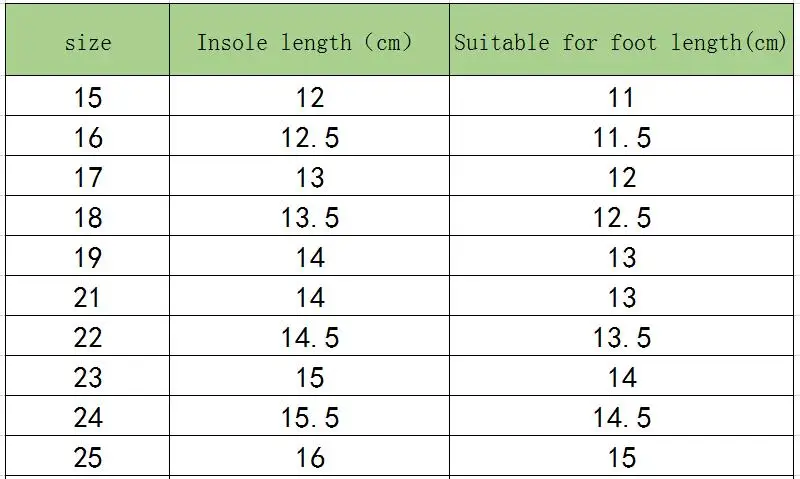Click the "size" column header

tap(88, 42)
